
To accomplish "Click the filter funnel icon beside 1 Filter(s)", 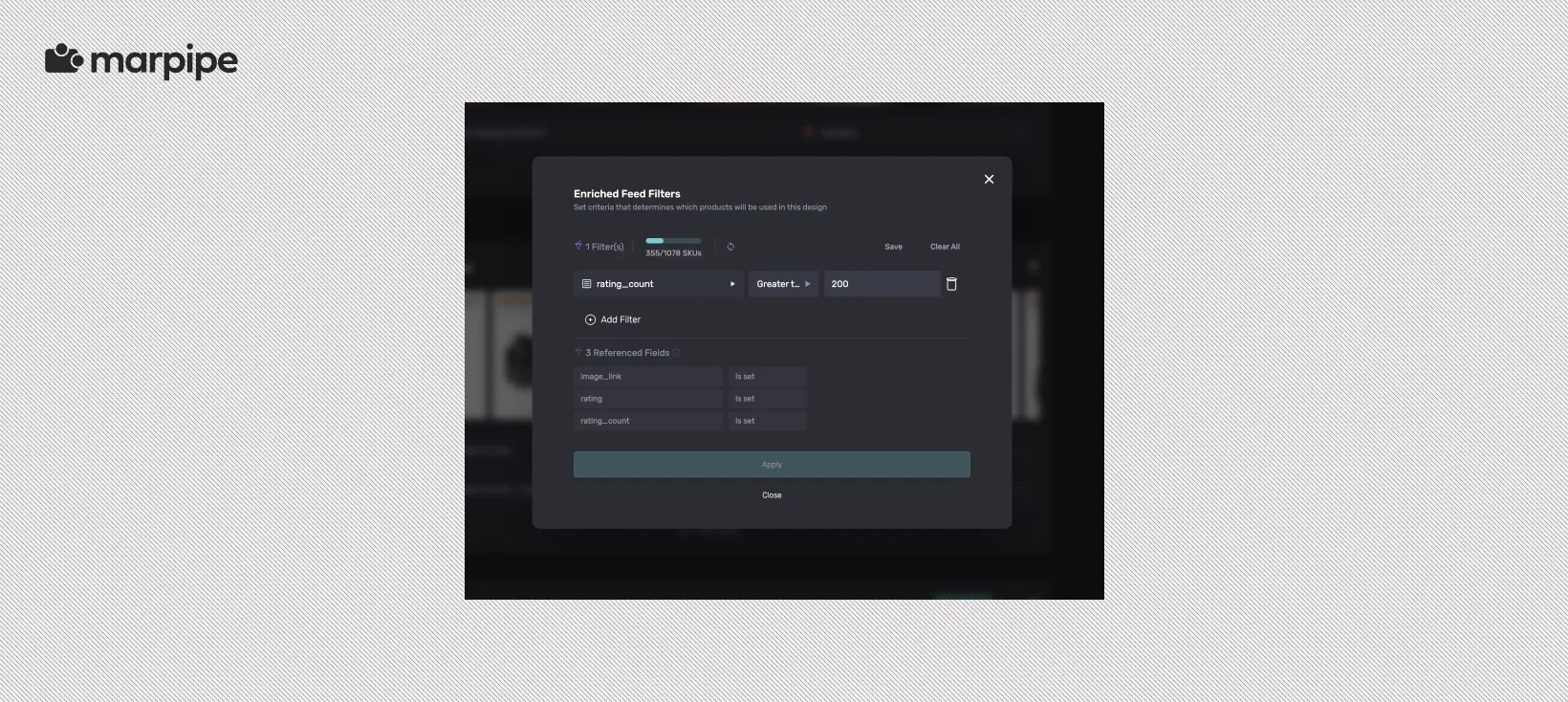I will tap(578, 246).
